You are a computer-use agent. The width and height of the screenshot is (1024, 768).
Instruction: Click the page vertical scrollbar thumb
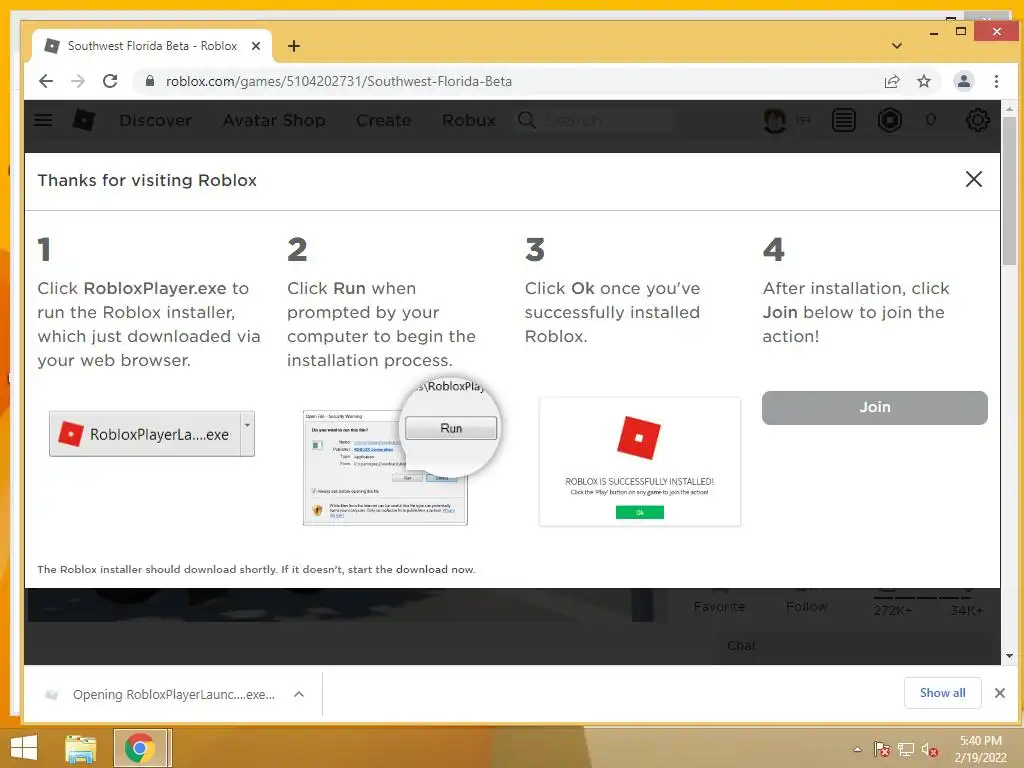pyautogui.click(x=1010, y=189)
